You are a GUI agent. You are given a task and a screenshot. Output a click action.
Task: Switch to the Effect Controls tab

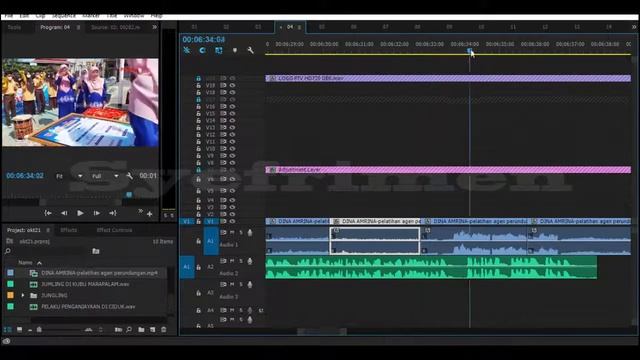click(x=114, y=230)
